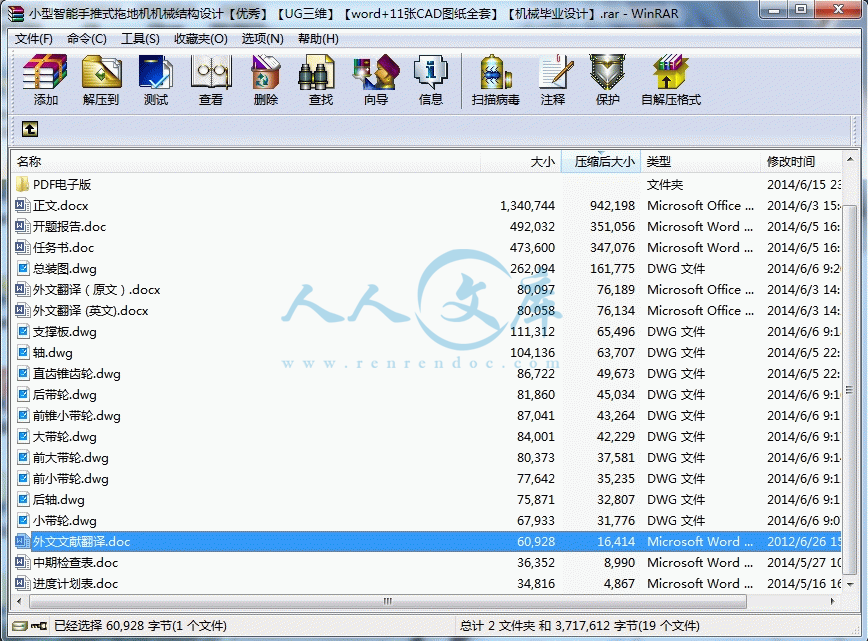Click the DWG icon beside 轴.dwg
868x641 pixels.
[x=23, y=353]
